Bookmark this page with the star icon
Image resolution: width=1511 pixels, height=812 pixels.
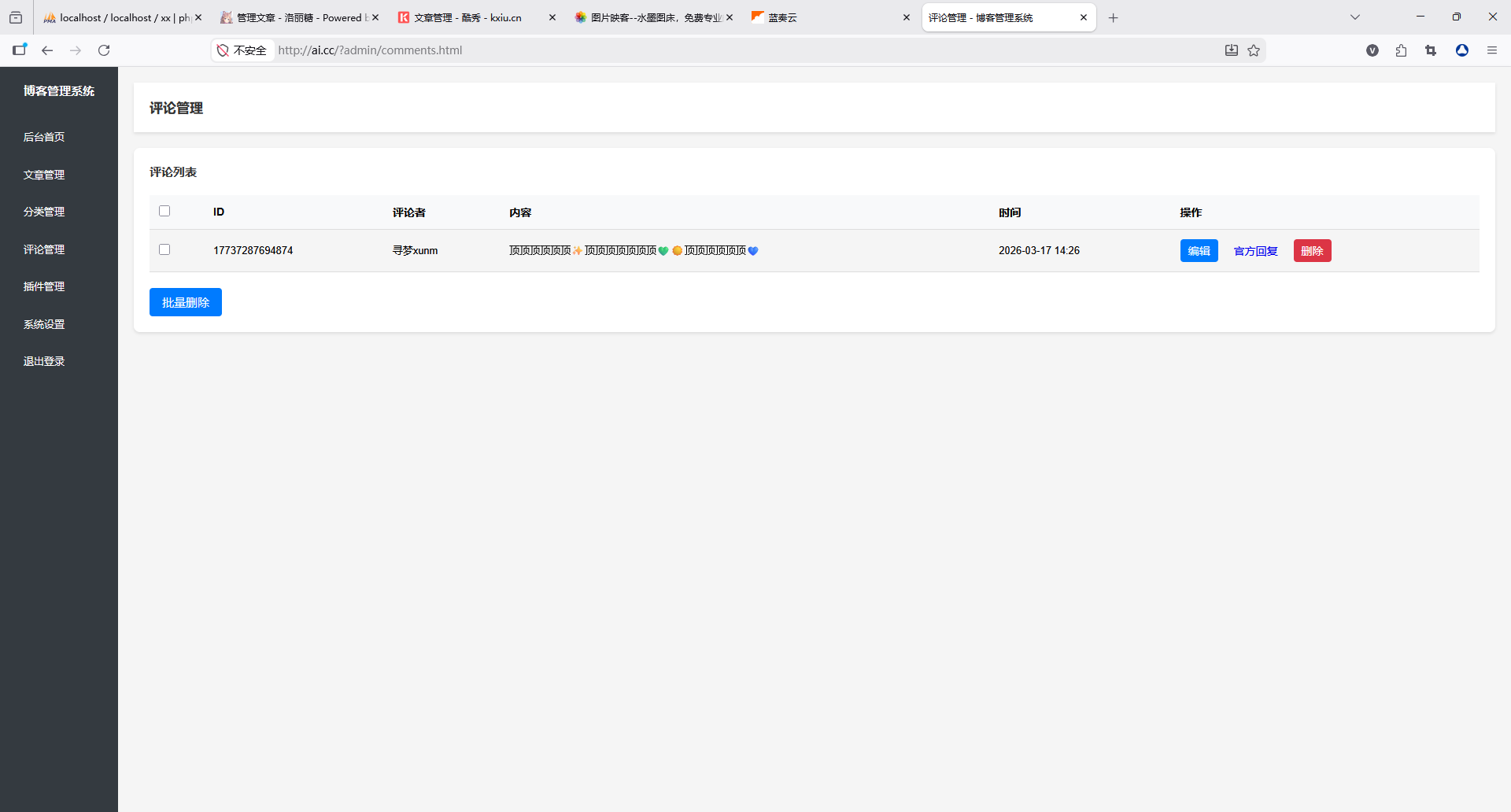coord(1254,50)
